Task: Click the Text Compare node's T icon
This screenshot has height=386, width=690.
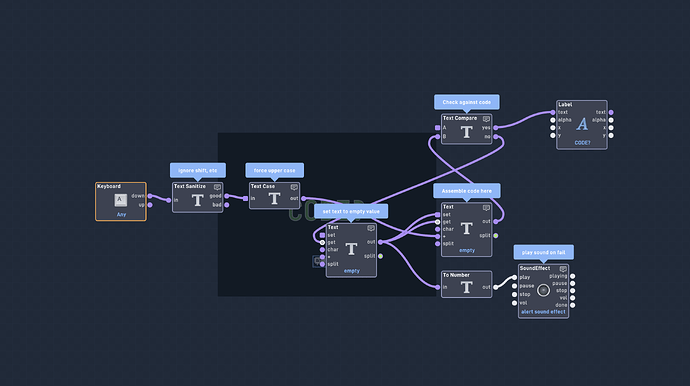Action: point(466,132)
